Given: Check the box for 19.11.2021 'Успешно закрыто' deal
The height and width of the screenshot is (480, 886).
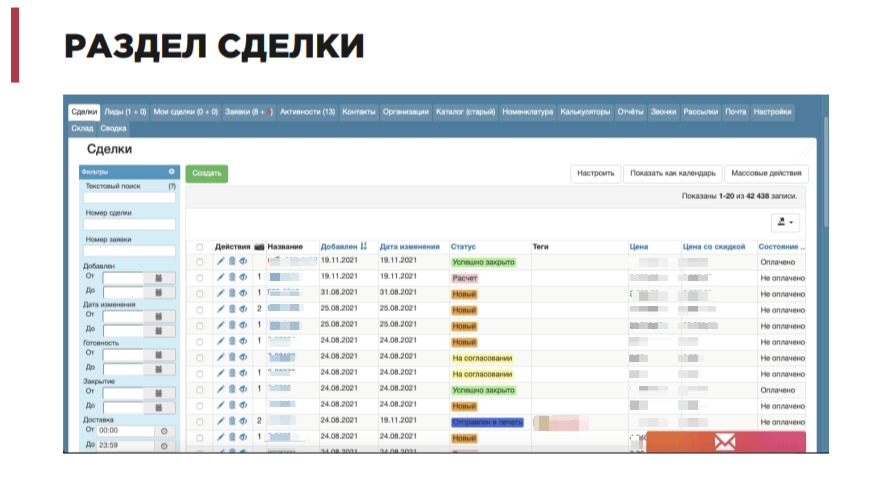Looking at the screenshot, I should [199, 262].
